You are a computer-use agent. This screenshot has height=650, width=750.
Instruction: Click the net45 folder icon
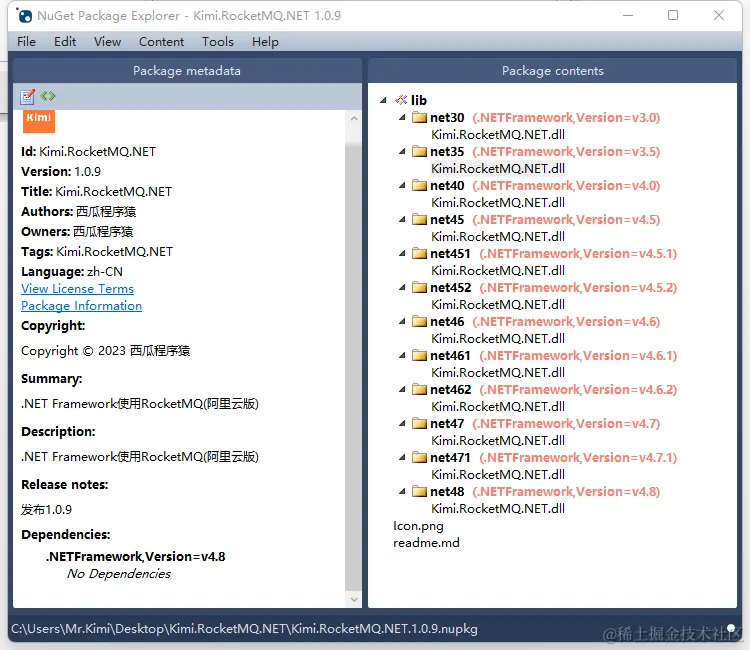click(x=419, y=219)
